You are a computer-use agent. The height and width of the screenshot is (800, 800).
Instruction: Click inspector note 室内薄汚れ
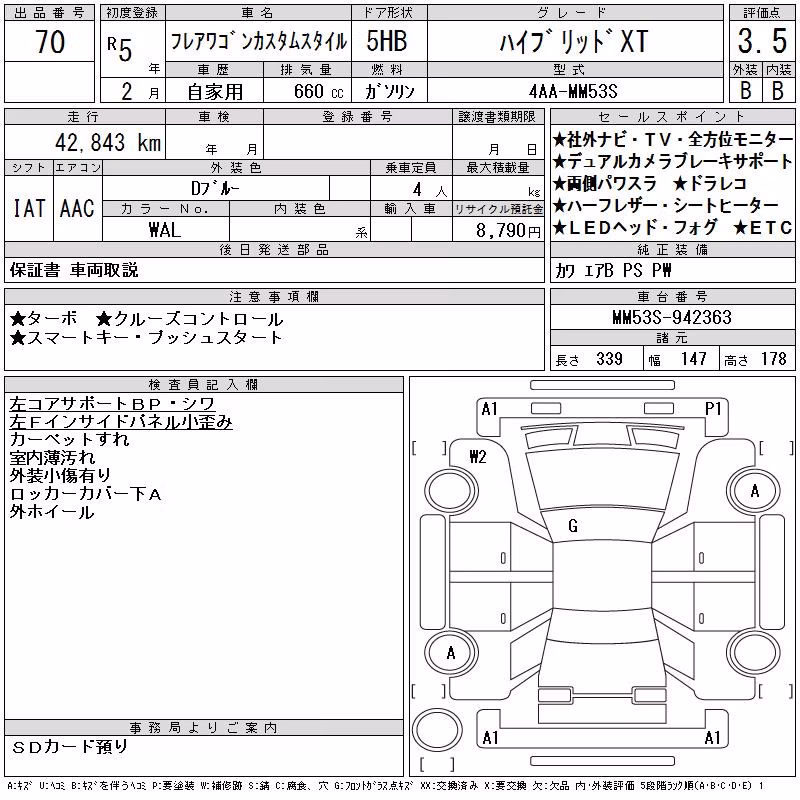pyautogui.click(x=52, y=457)
